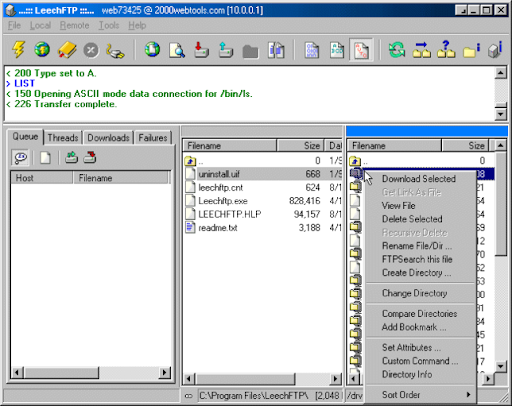Click the server info icon at toolbar end

(495, 50)
